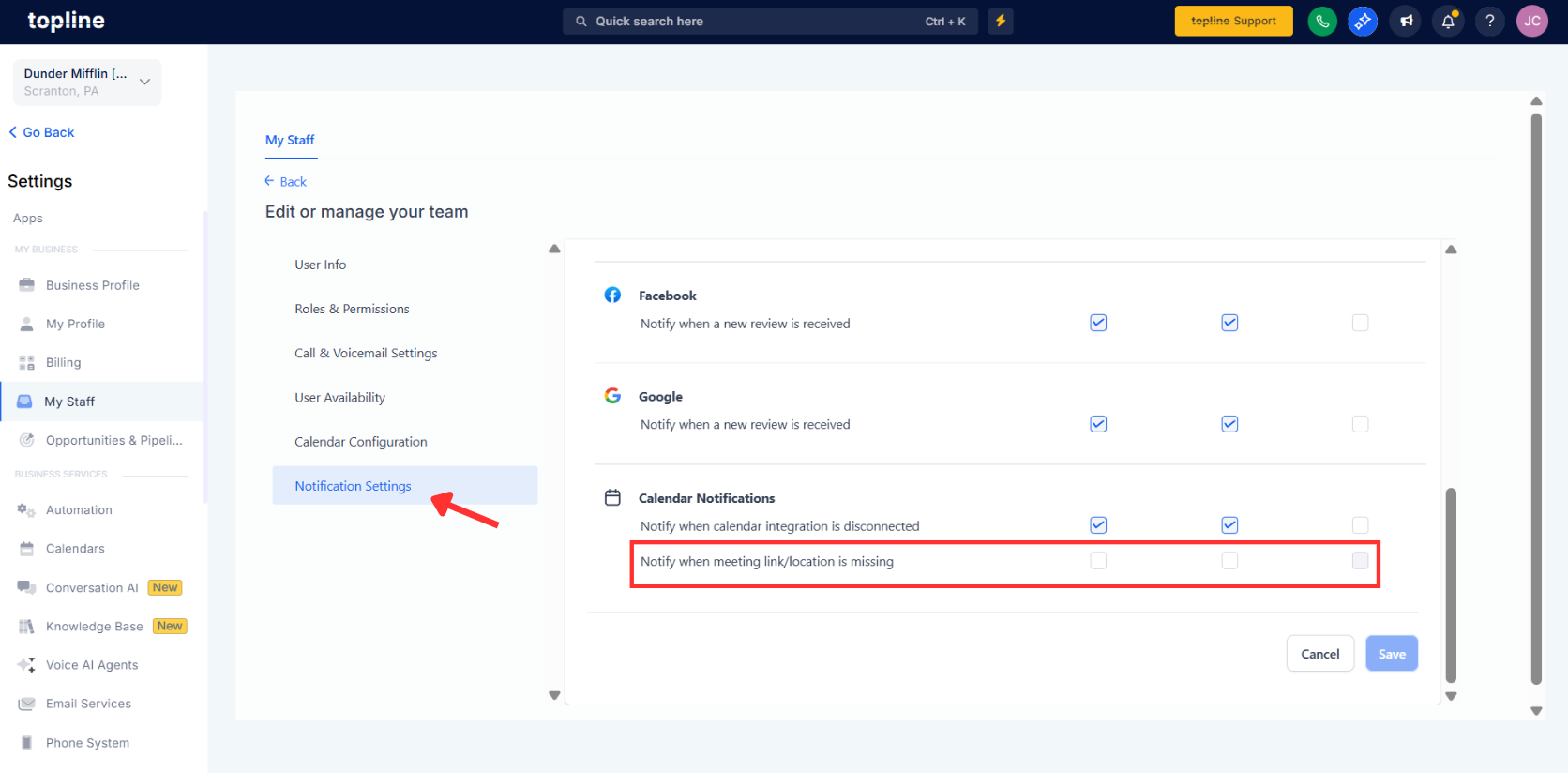This screenshot has height=773, width=1568.
Task: Click the Save button
Action: [1391, 654]
